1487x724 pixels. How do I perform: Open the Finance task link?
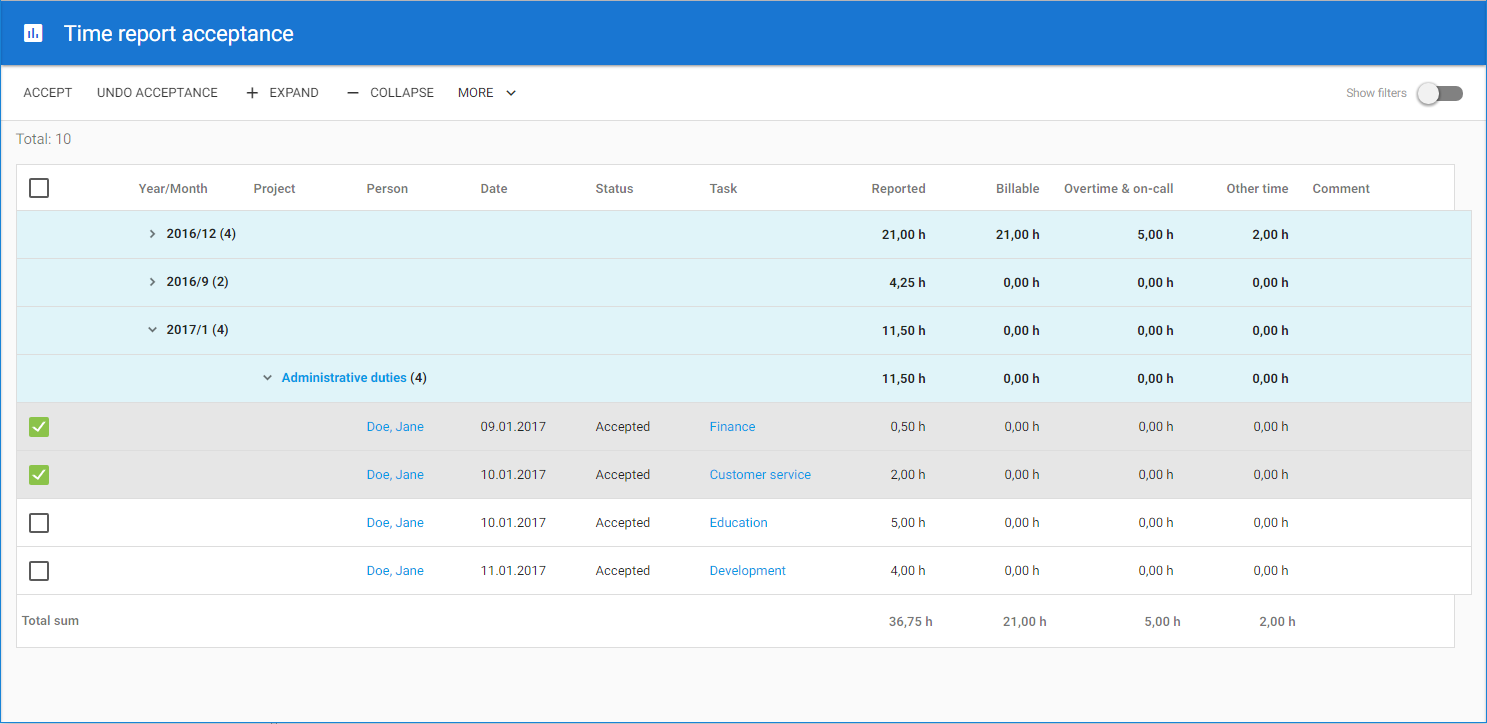coord(732,427)
